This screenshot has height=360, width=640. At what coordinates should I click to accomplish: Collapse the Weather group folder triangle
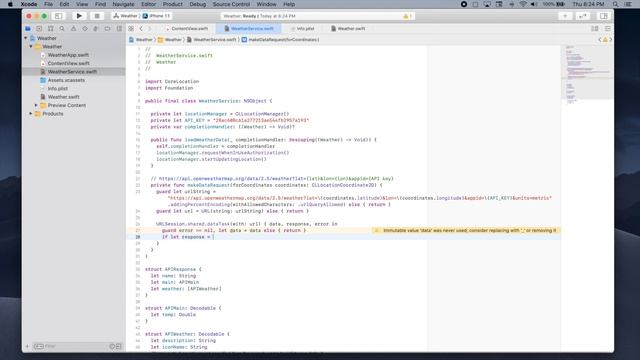click(31, 47)
